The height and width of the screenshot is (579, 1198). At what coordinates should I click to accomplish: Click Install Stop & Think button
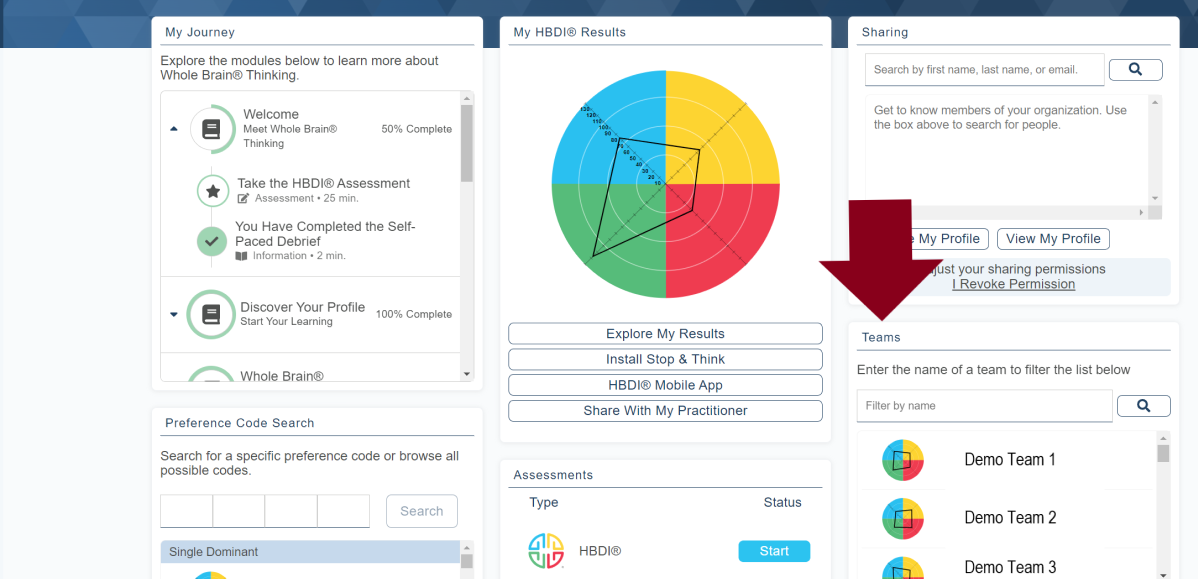point(665,359)
